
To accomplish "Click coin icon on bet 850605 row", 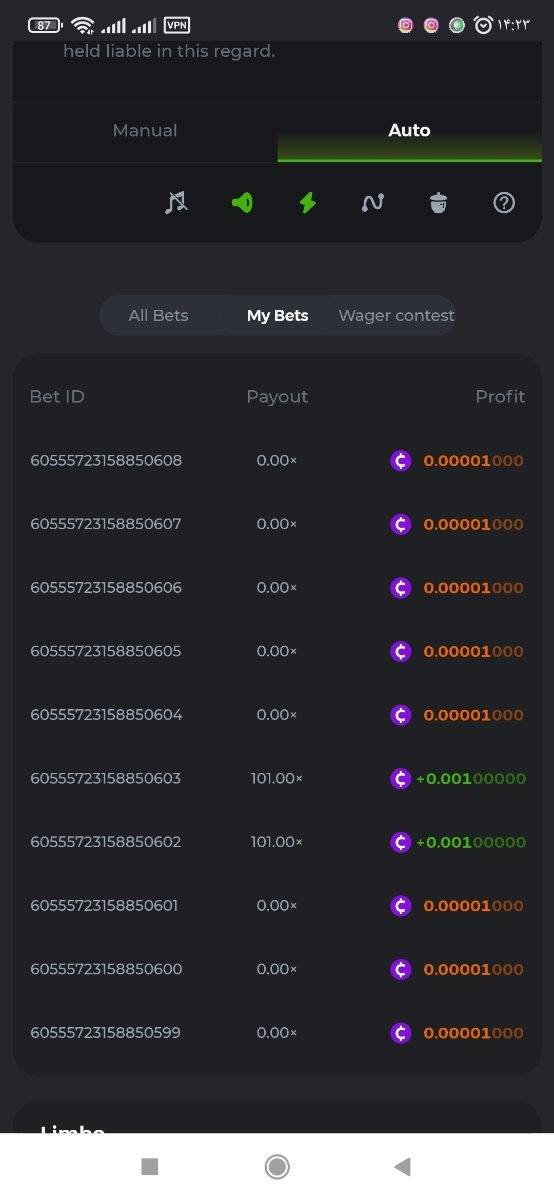I will 401,651.
